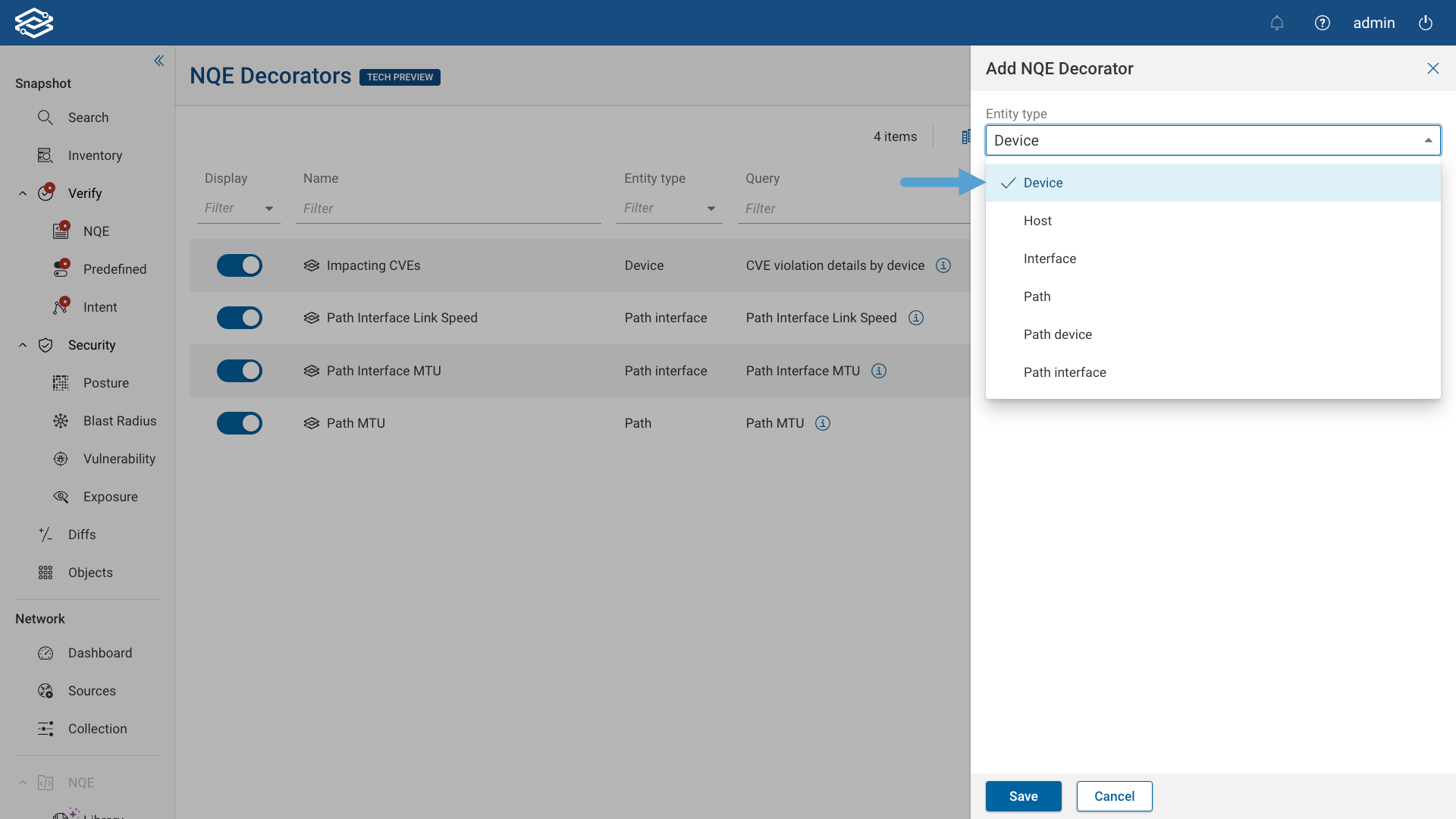This screenshot has height=819, width=1456.
Task: Click the power logout icon
Action: [1426, 23]
